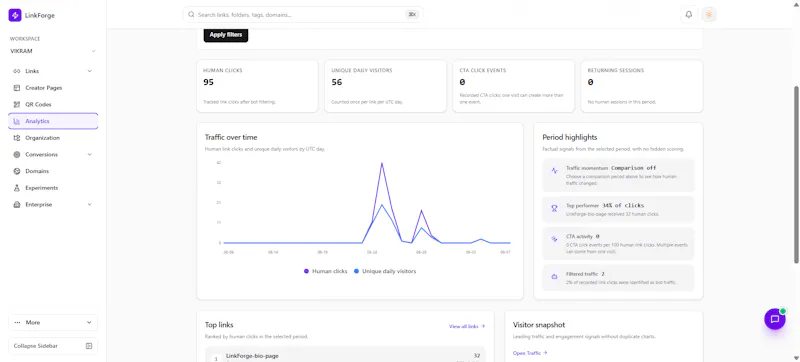Open the More menu chevron

click(x=89, y=323)
